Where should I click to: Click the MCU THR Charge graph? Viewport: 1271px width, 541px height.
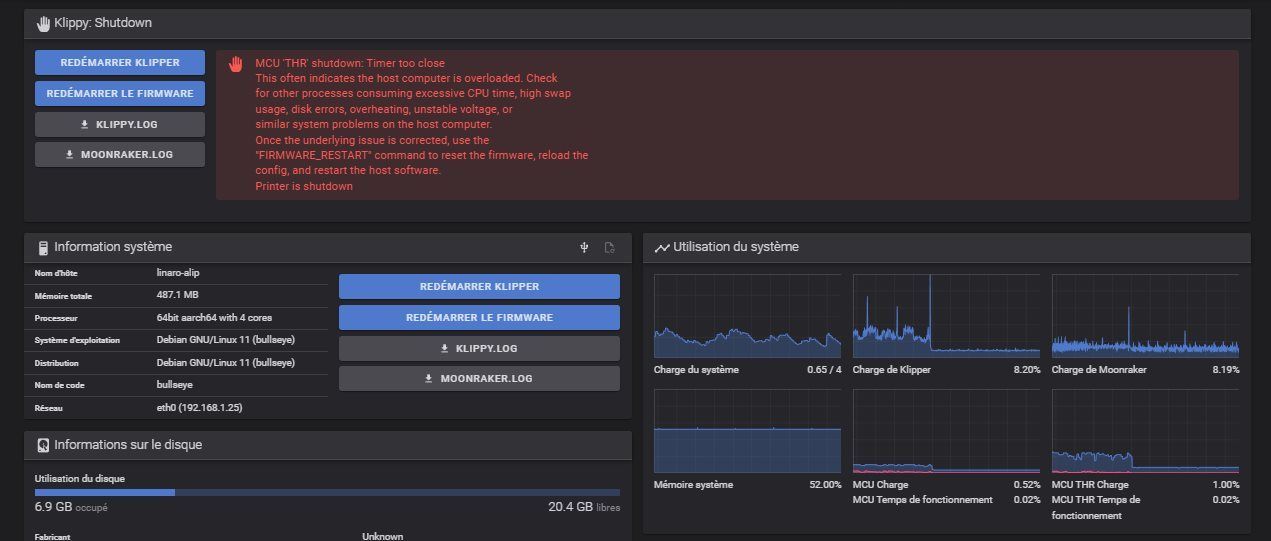(x=1145, y=431)
